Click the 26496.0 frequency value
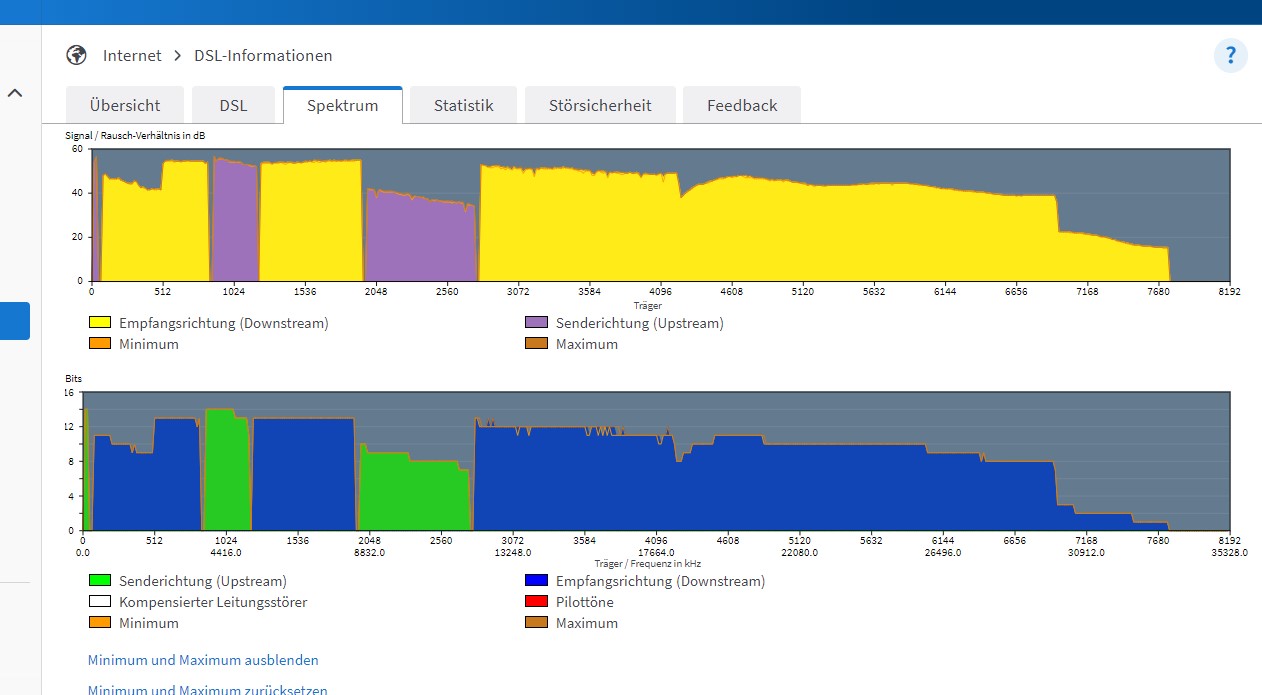 pos(942,552)
